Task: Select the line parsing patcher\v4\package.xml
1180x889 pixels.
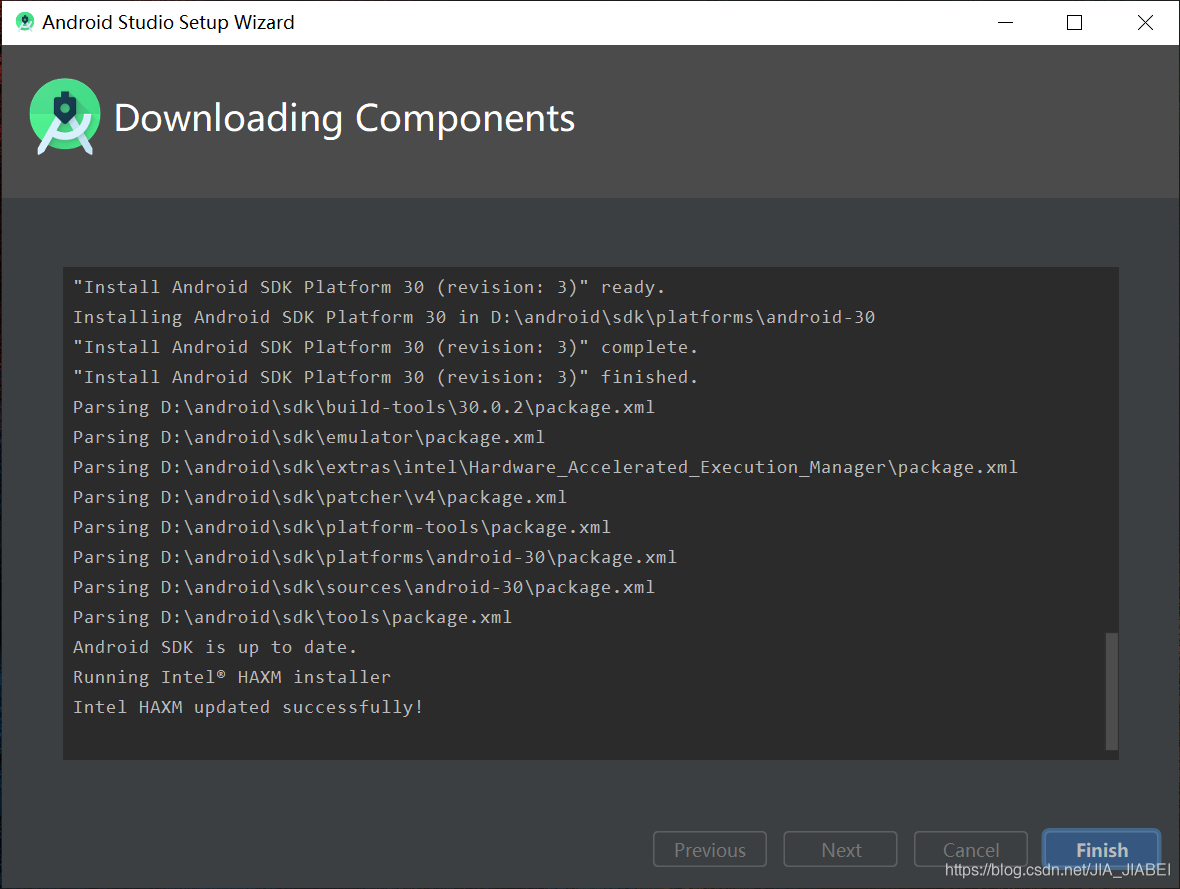Action: click(320, 497)
